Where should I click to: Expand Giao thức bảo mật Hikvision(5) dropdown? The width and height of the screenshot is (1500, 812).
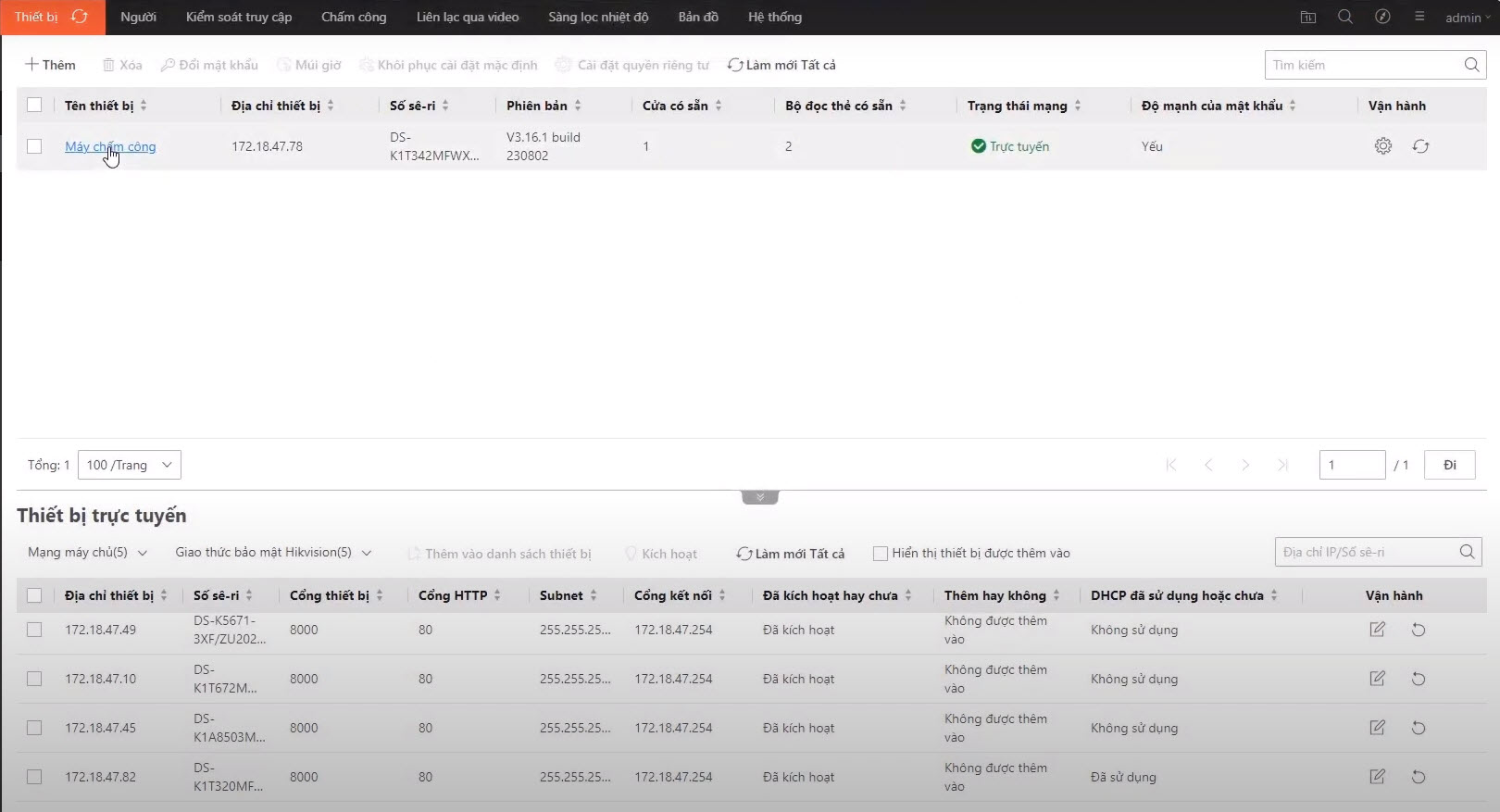click(273, 553)
